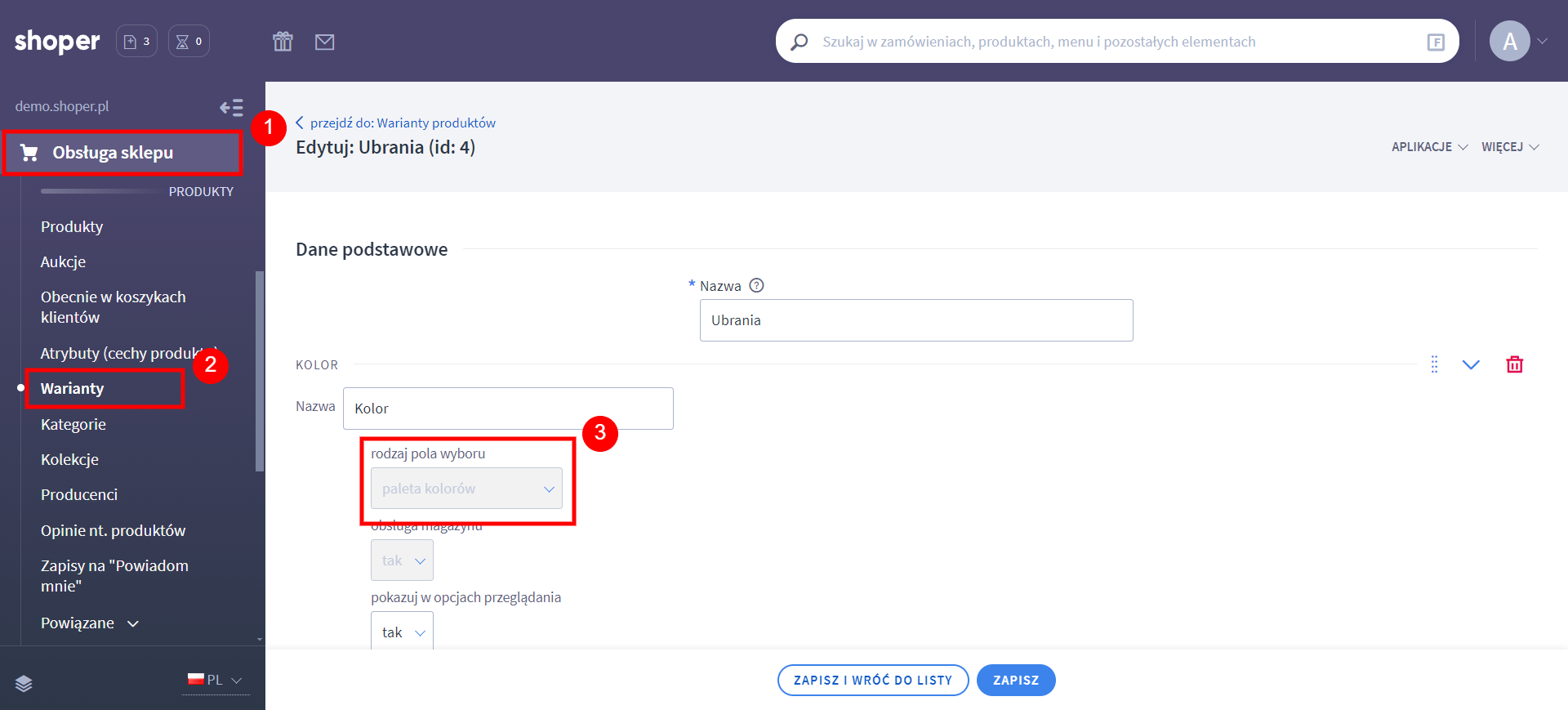Click the drag handle dots for Kolor
The image size is (1568, 710).
click(x=1434, y=364)
